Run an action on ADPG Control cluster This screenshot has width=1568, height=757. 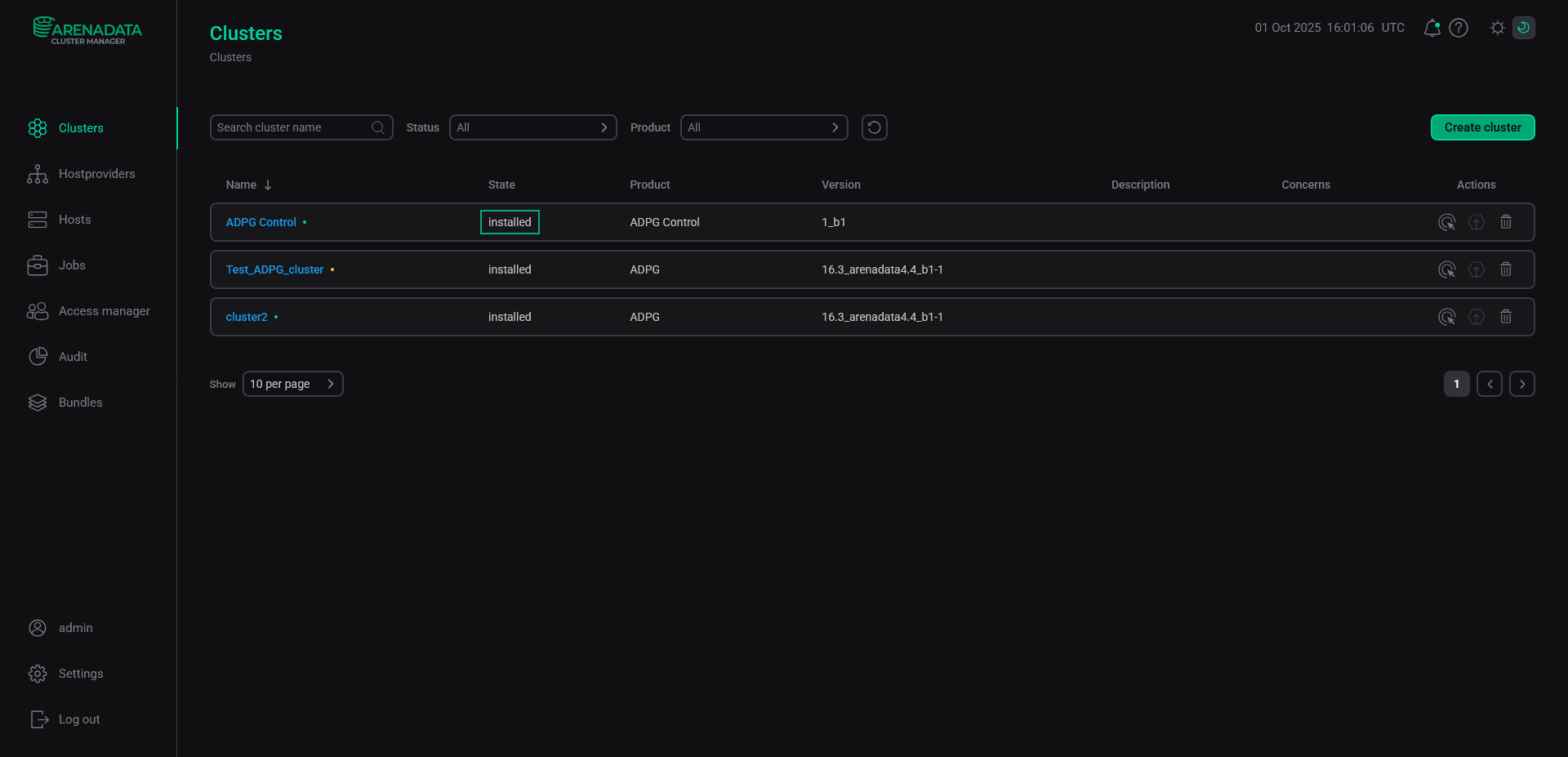click(1447, 221)
